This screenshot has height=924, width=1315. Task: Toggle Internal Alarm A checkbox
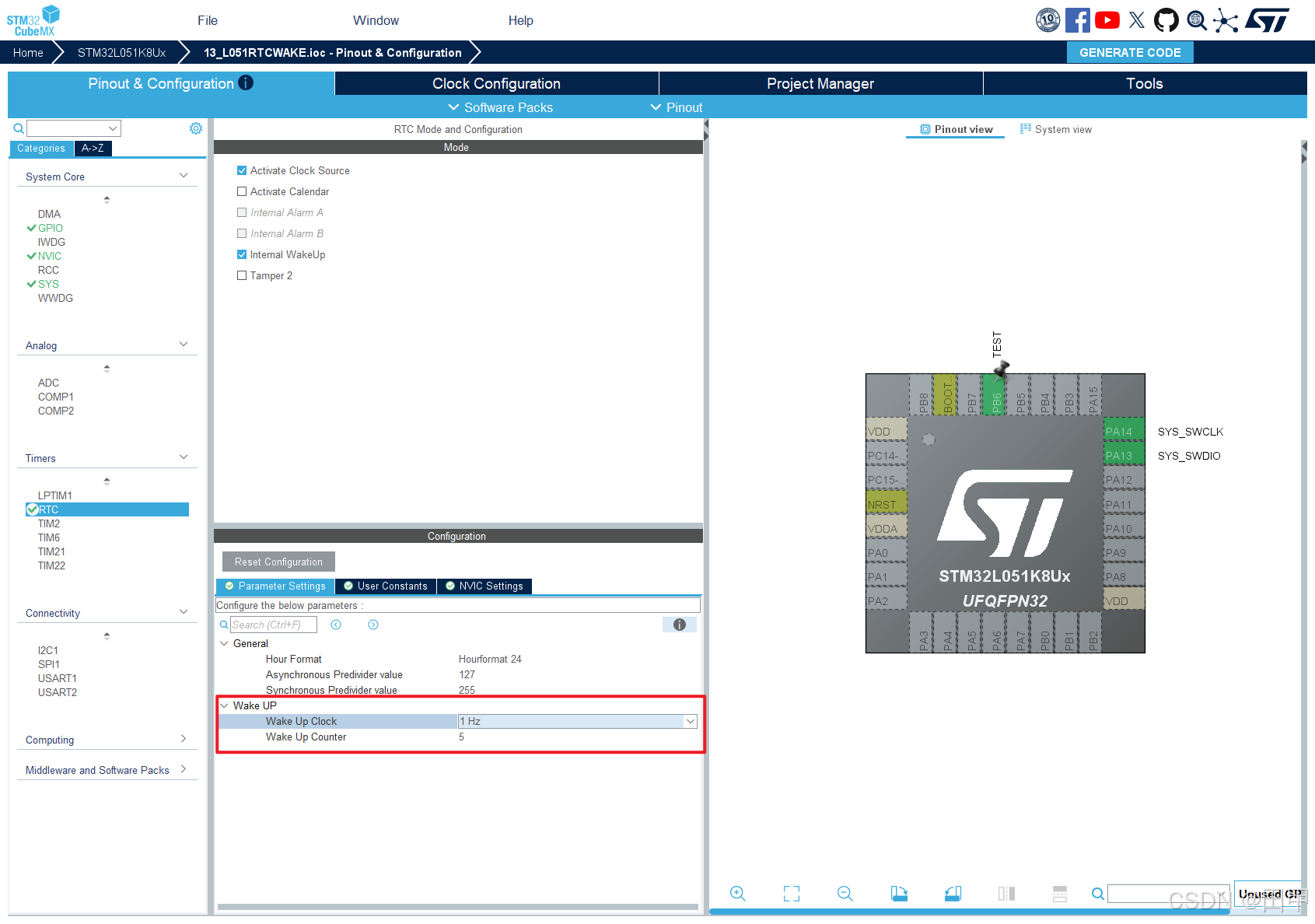(x=242, y=212)
